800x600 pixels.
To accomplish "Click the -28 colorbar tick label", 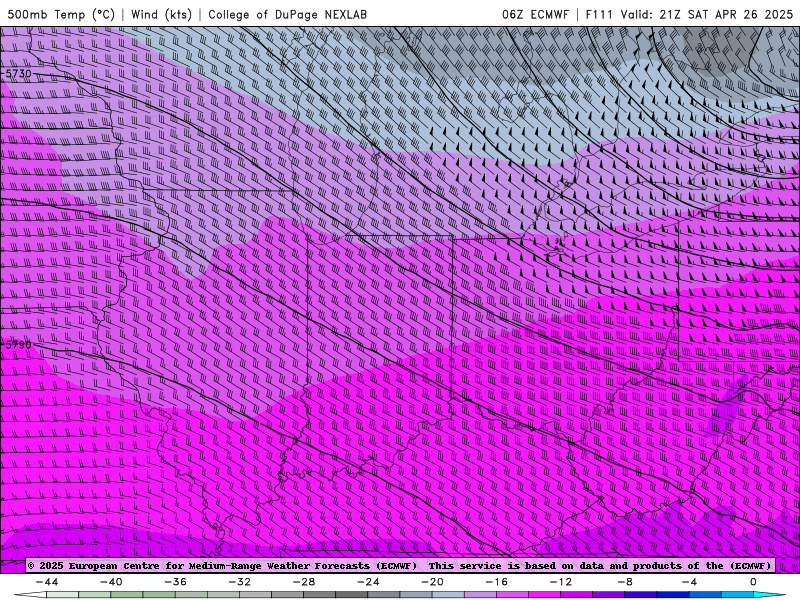I will [304, 582].
